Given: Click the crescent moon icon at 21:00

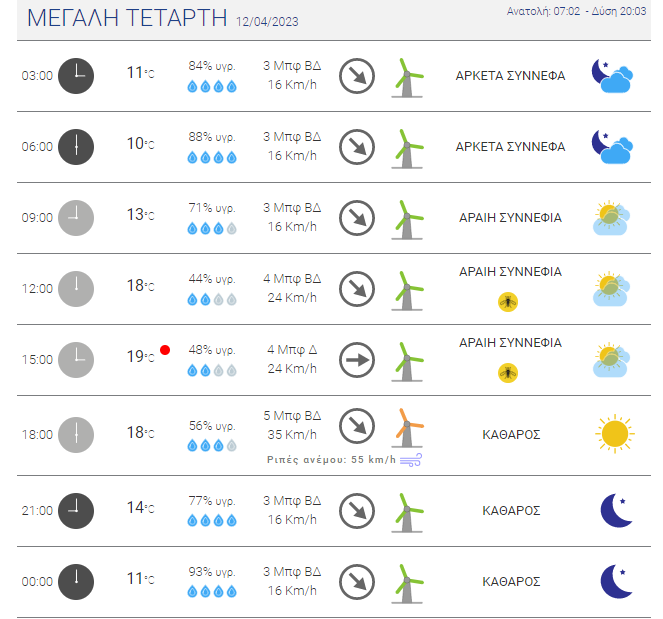Looking at the screenshot, I should click(616, 510).
